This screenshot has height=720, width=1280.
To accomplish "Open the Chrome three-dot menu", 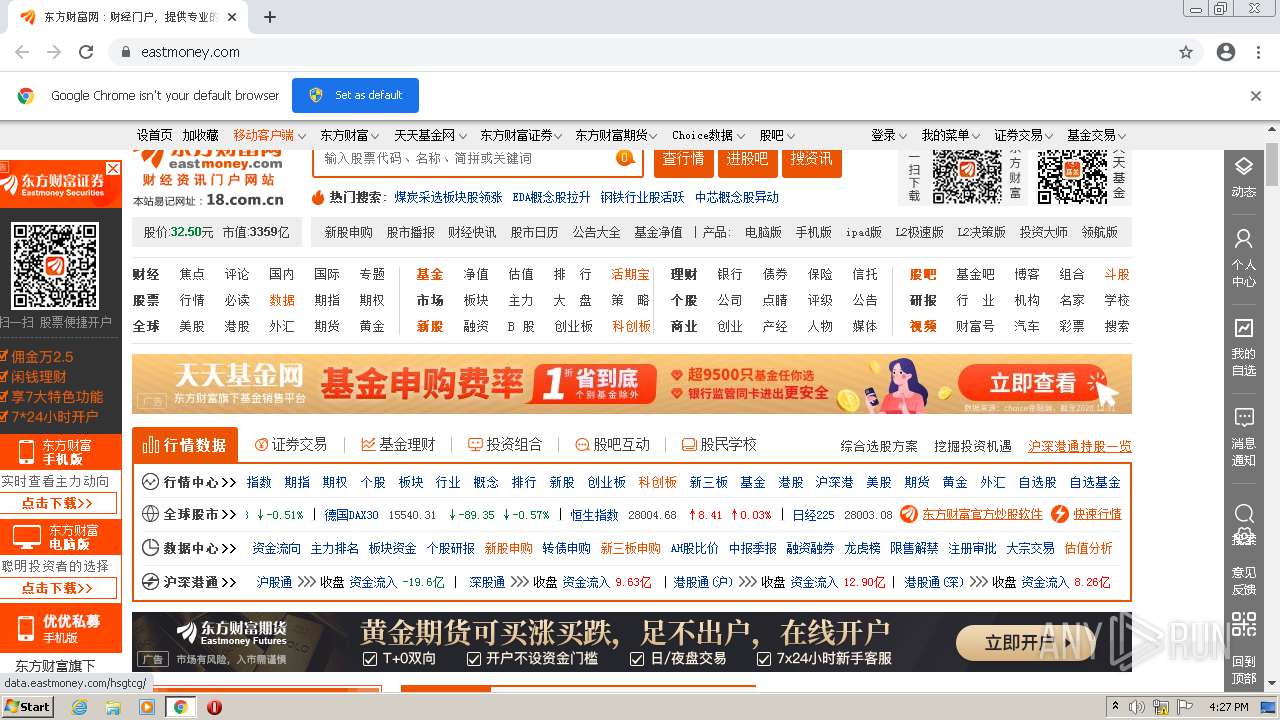I will [1257, 52].
